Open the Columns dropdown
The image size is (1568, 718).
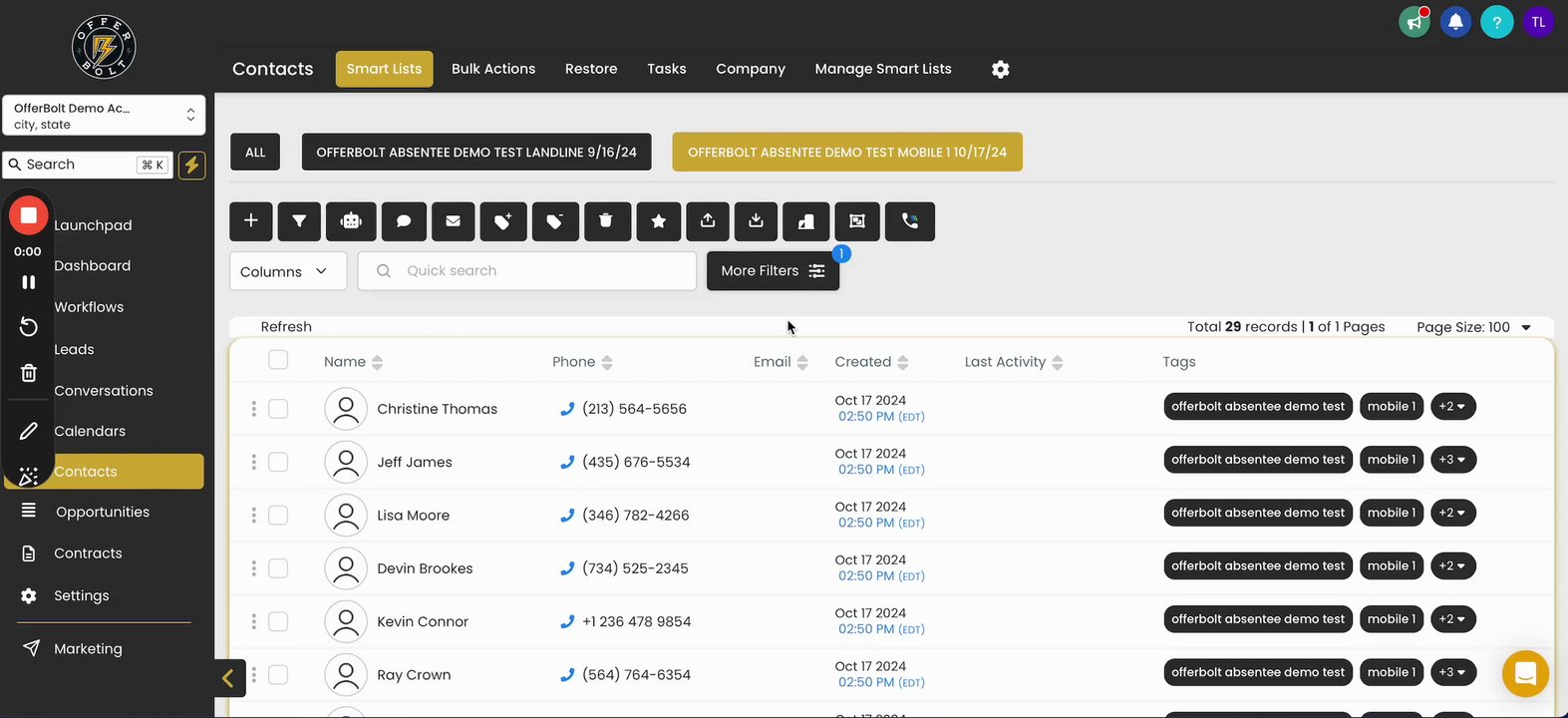pos(287,271)
